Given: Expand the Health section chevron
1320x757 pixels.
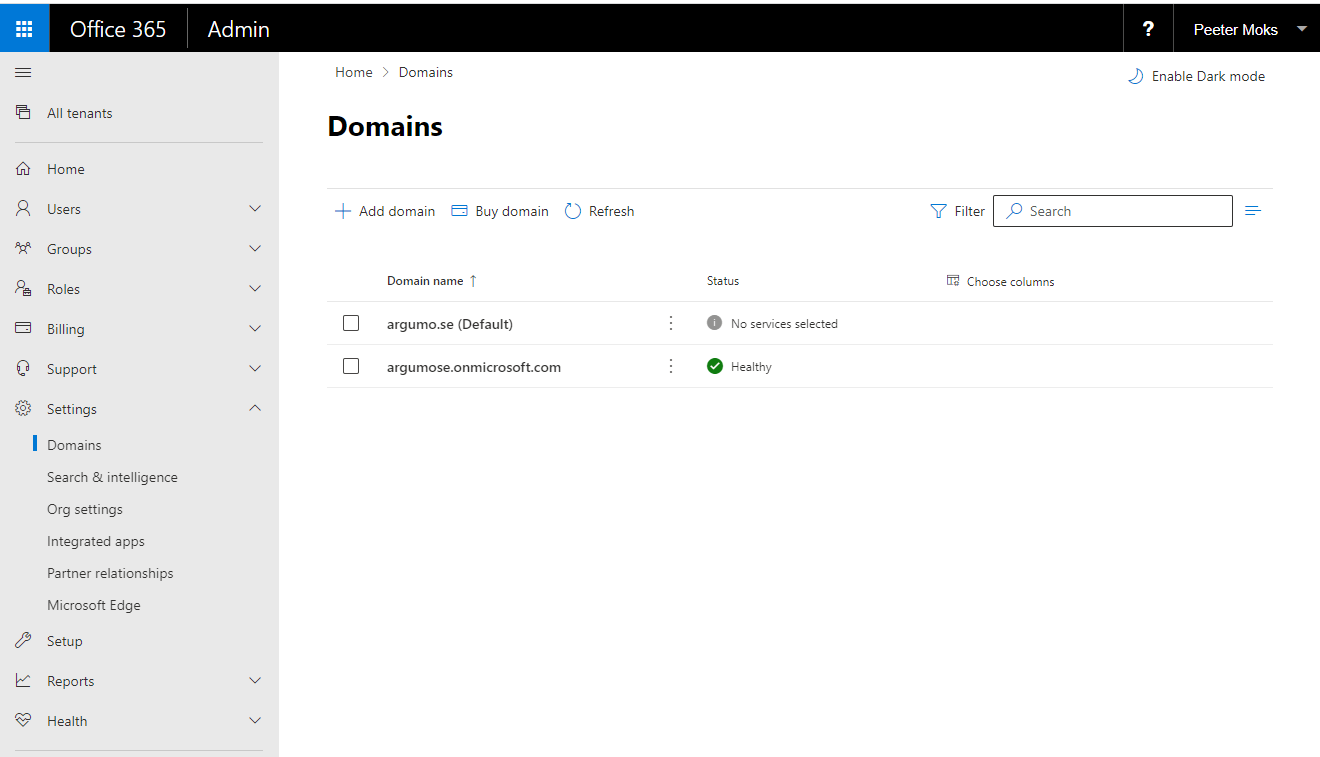Looking at the screenshot, I should pyautogui.click(x=255, y=720).
